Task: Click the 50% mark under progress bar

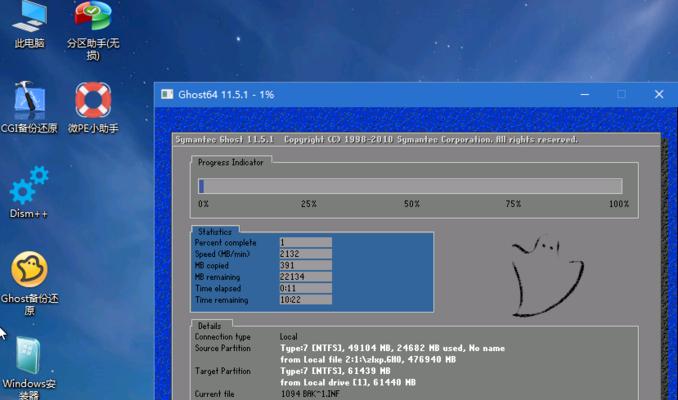Action: coord(412,204)
